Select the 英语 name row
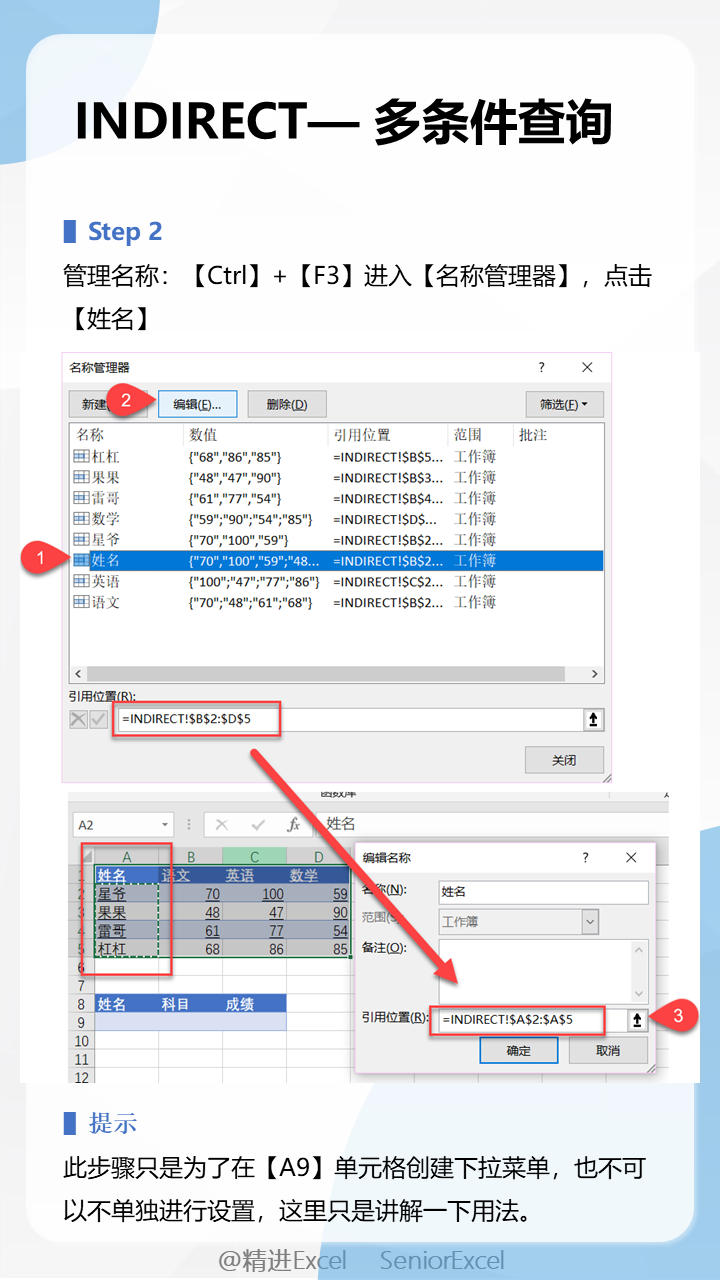The width and height of the screenshot is (720, 1280). [x=336, y=582]
